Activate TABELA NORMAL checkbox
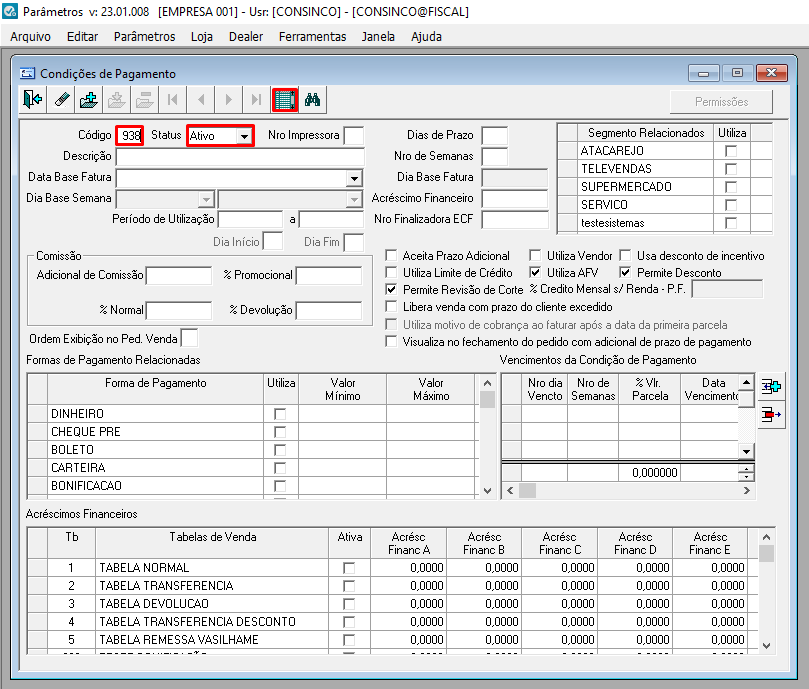The image size is (809, 689). (x=349, y=568)
